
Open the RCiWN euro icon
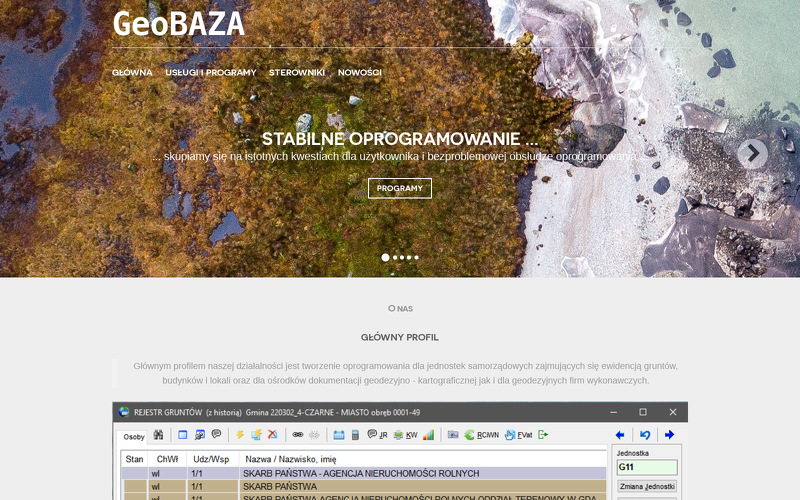pyautogui.click(x=481, y=435)
